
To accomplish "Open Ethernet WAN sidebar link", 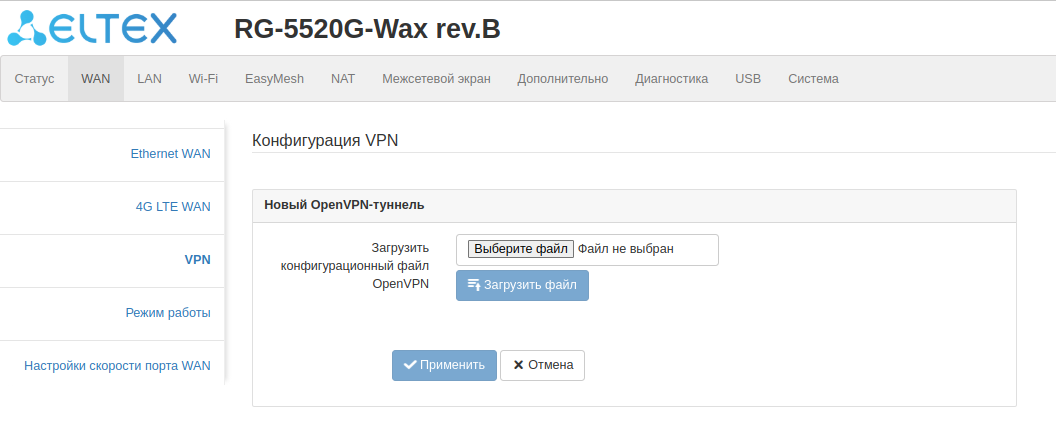I will tap(170, 154).
